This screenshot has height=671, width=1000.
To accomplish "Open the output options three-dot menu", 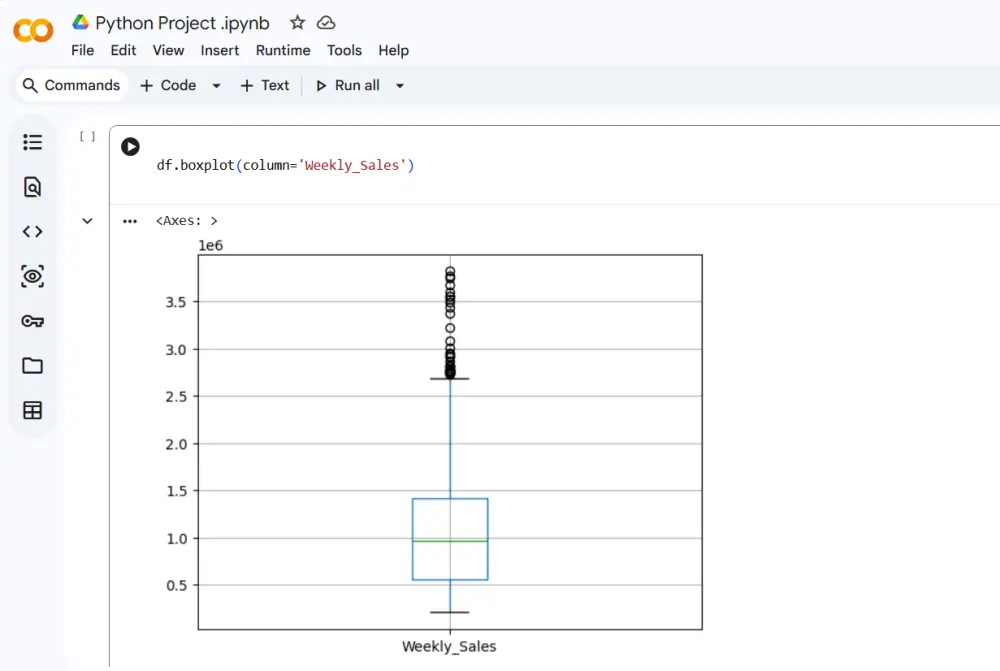I will click(x=130, y=221).
